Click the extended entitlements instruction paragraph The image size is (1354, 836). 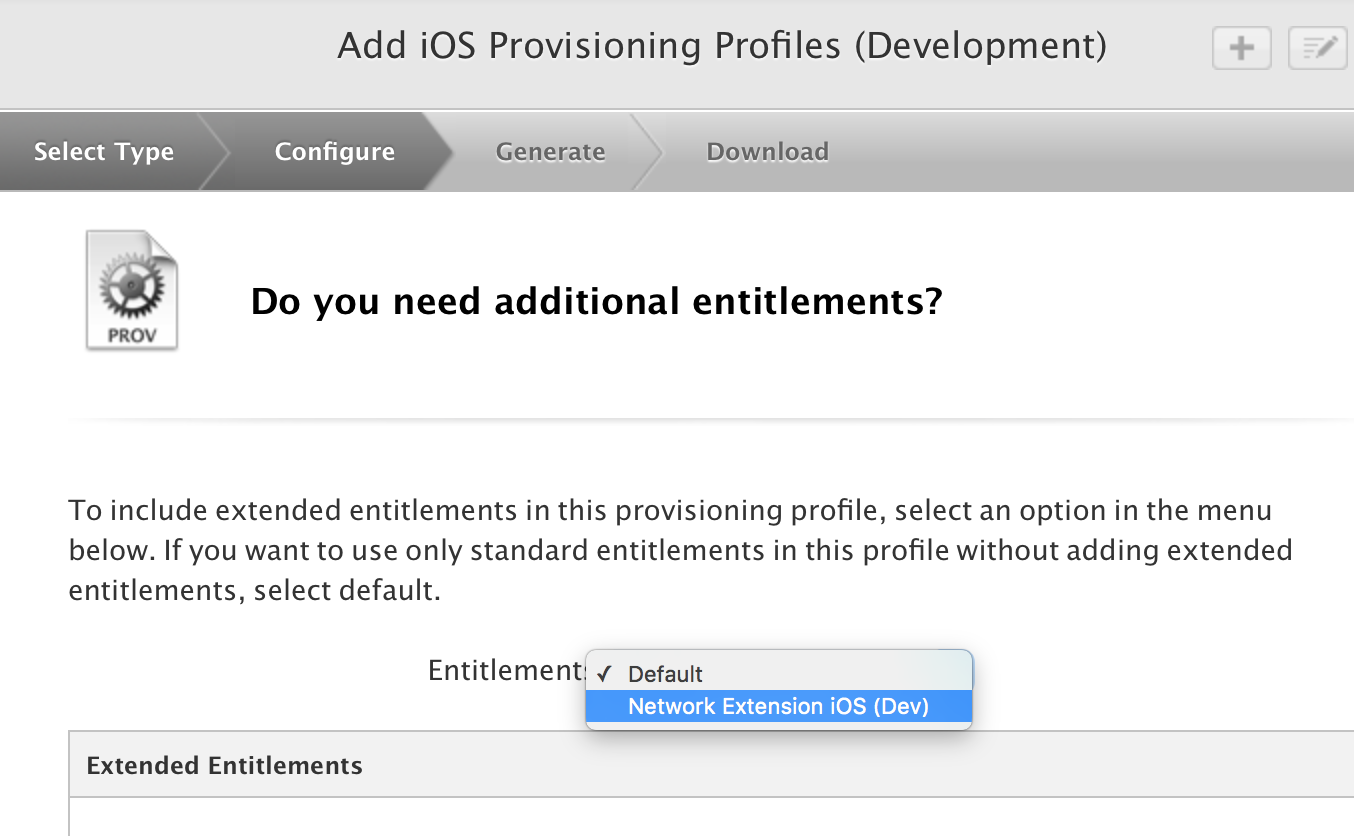pyautogui.click(x=680, y=550)
